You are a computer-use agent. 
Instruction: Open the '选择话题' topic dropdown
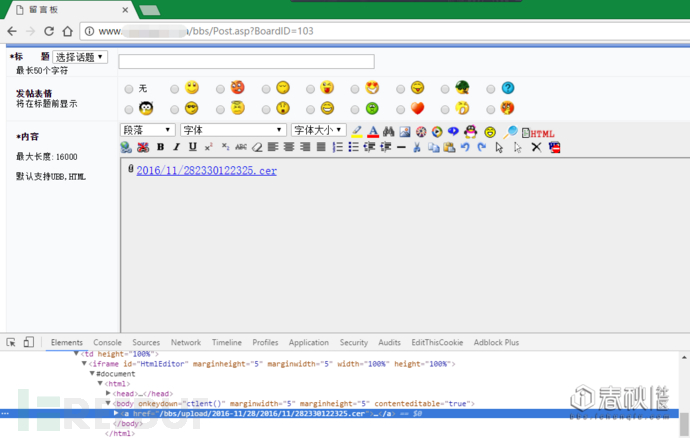[80, 57]
